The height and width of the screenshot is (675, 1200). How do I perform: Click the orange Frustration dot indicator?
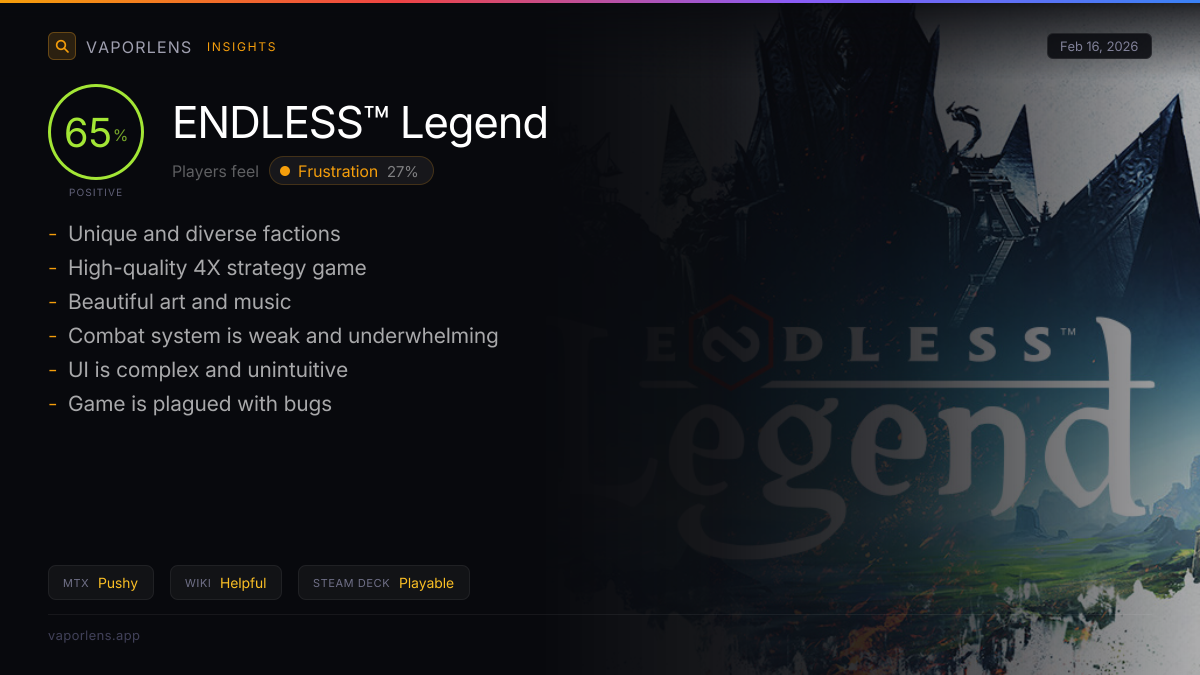(x=285, y=171)
